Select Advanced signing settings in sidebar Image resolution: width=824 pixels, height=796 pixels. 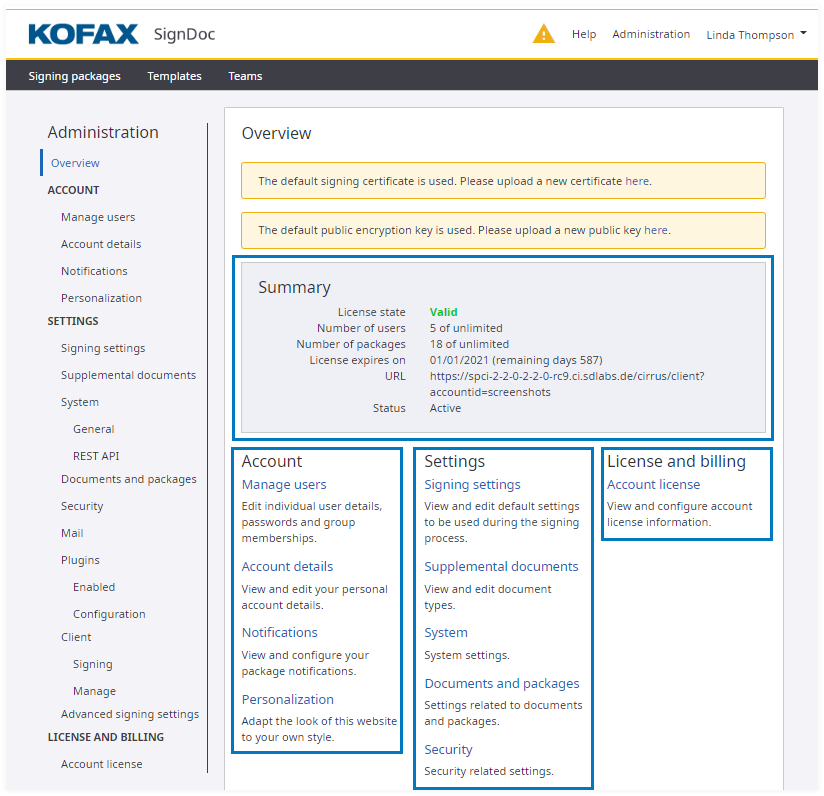pos(130,714)
